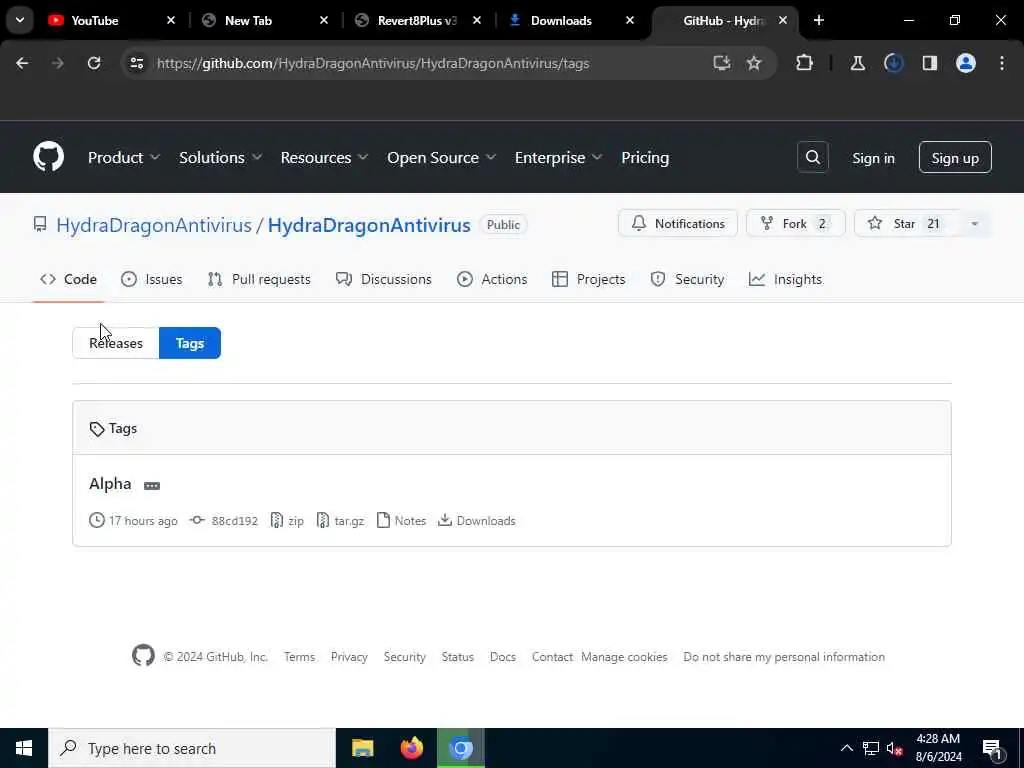Open the Alpha tag
The image size is (1024, 768).
tap(110, 484)
